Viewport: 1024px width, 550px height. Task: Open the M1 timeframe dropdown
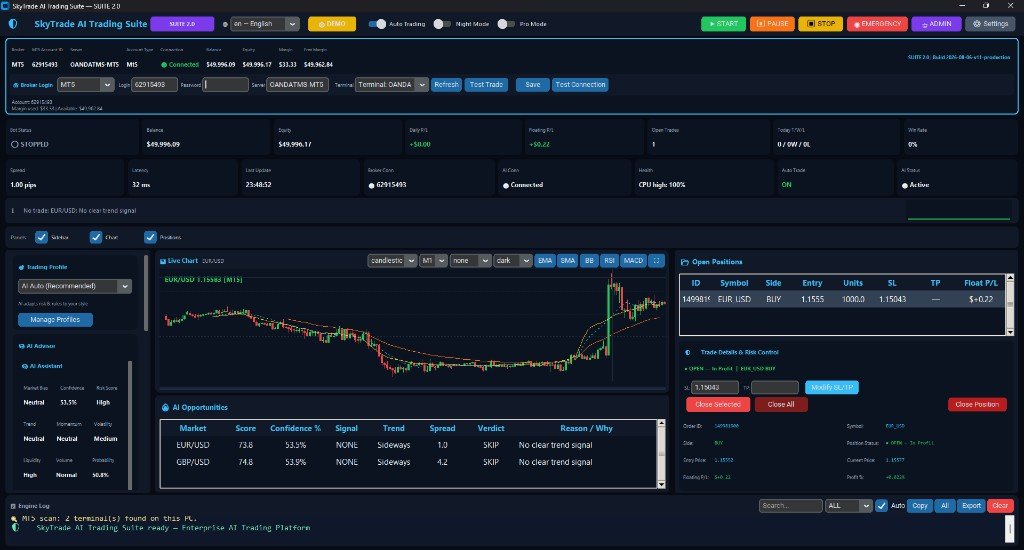[432, 261]
